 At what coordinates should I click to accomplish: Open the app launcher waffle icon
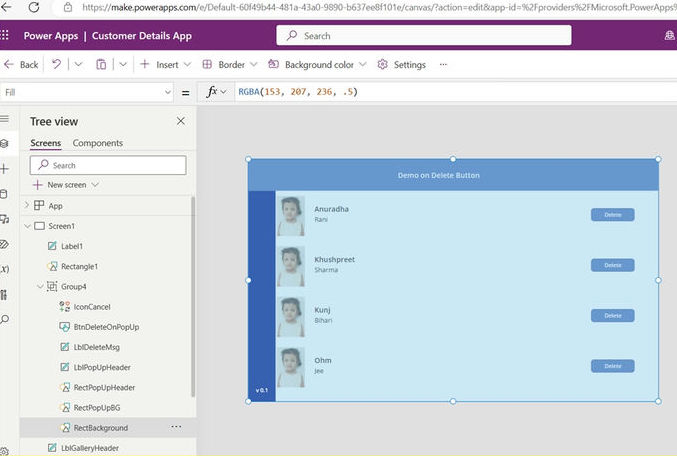[x=4, y=35]
